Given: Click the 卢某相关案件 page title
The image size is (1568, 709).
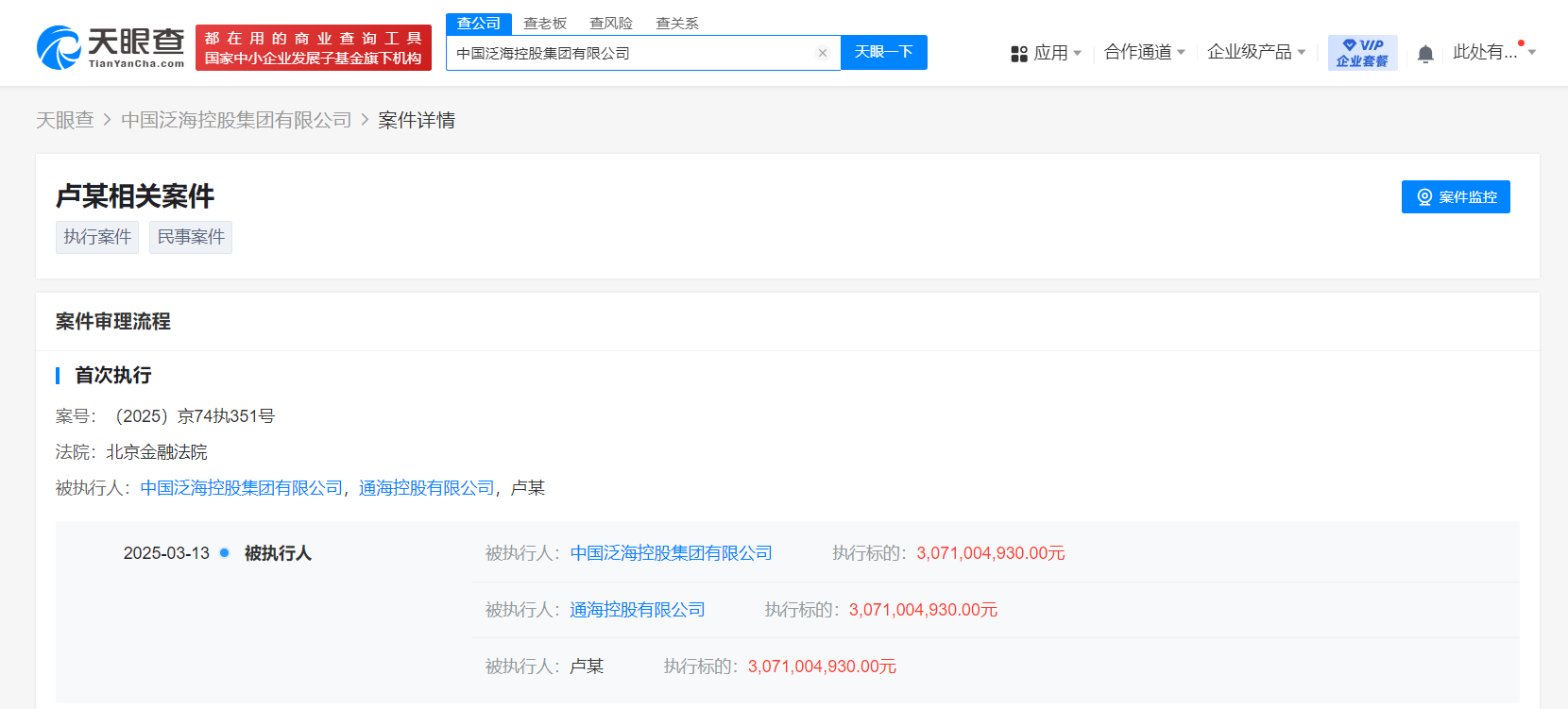Looking at the screenshot, I should tap(135, 196).
